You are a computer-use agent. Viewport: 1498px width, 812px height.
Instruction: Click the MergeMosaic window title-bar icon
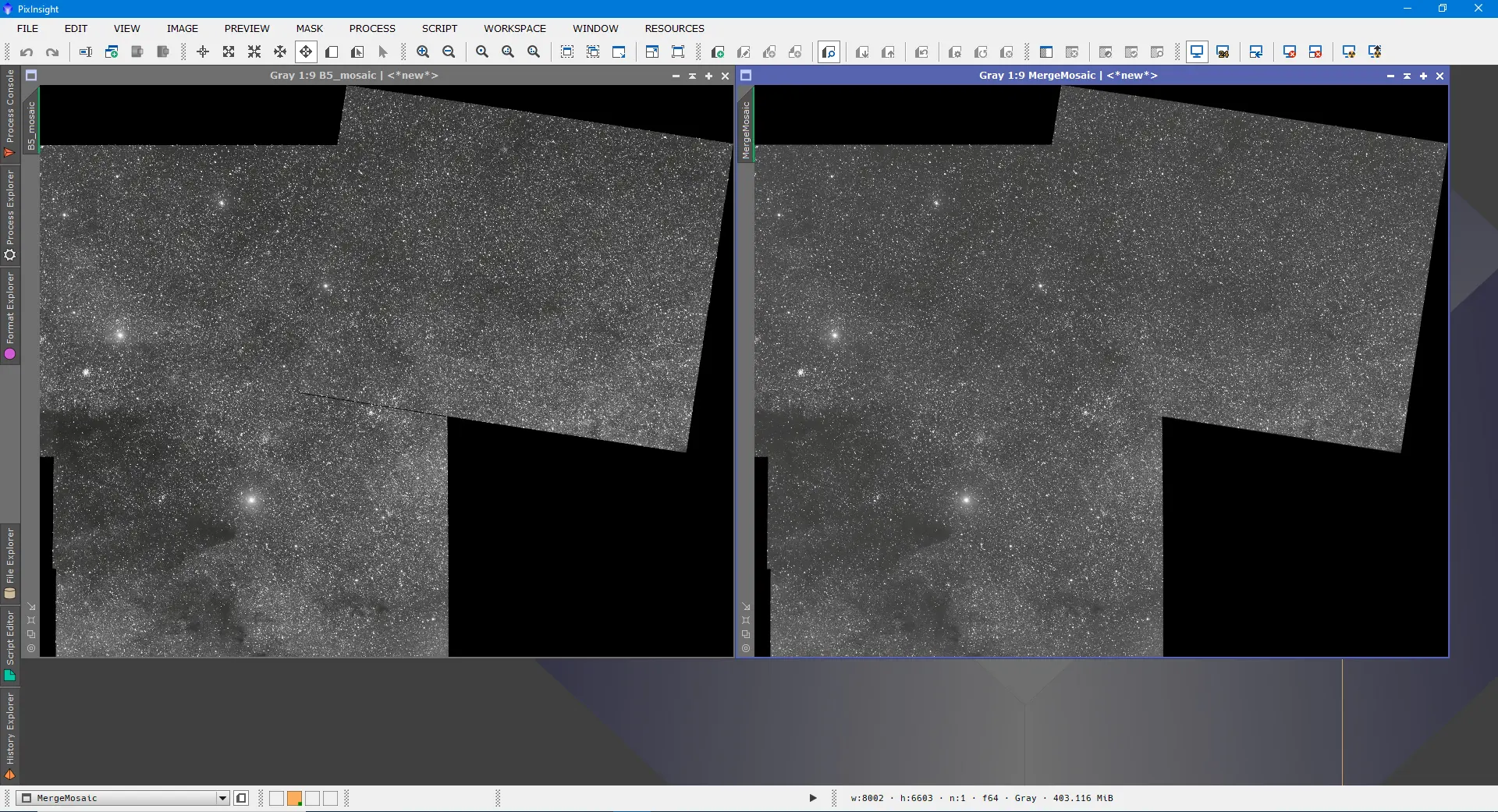tap(746, 76)
